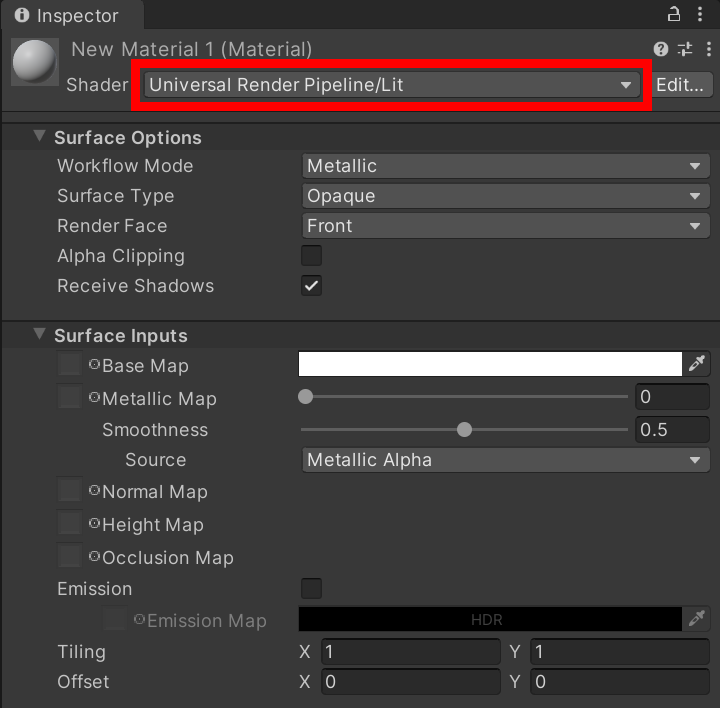
Task: Open the Smoothness Source dropdown
Action: pyautogui.click(x=506, y=460)
